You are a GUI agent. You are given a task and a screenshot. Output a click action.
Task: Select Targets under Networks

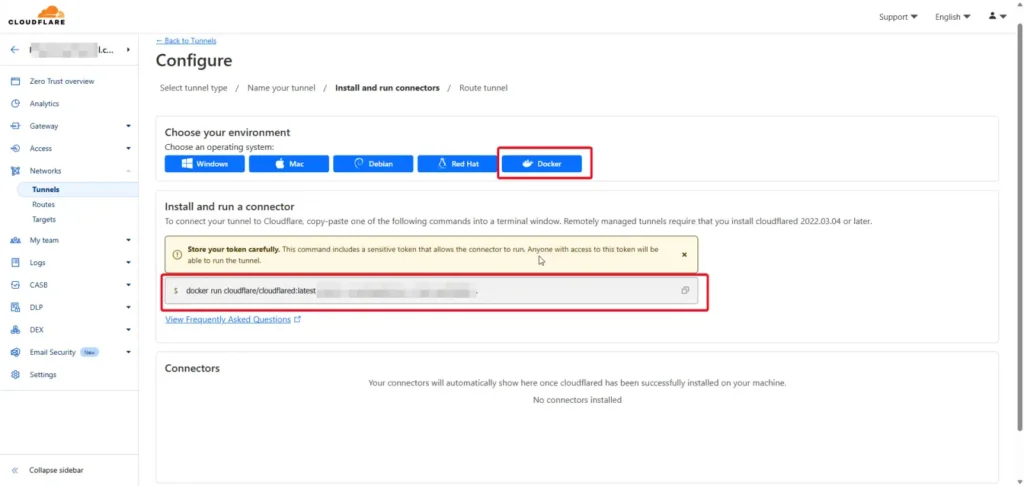44,219
